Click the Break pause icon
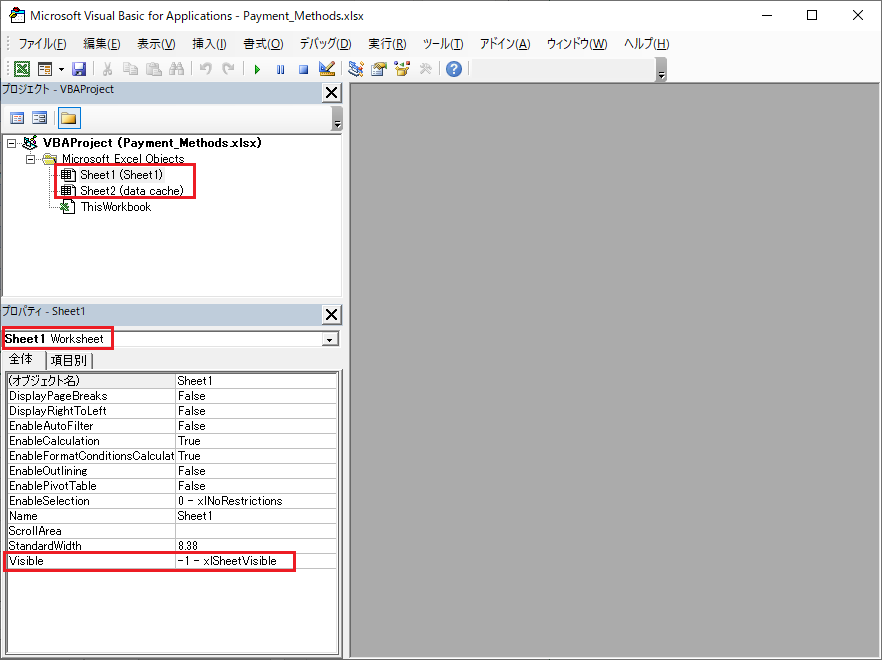The width and height of the screenshot is (882, 660). (280, 69)
